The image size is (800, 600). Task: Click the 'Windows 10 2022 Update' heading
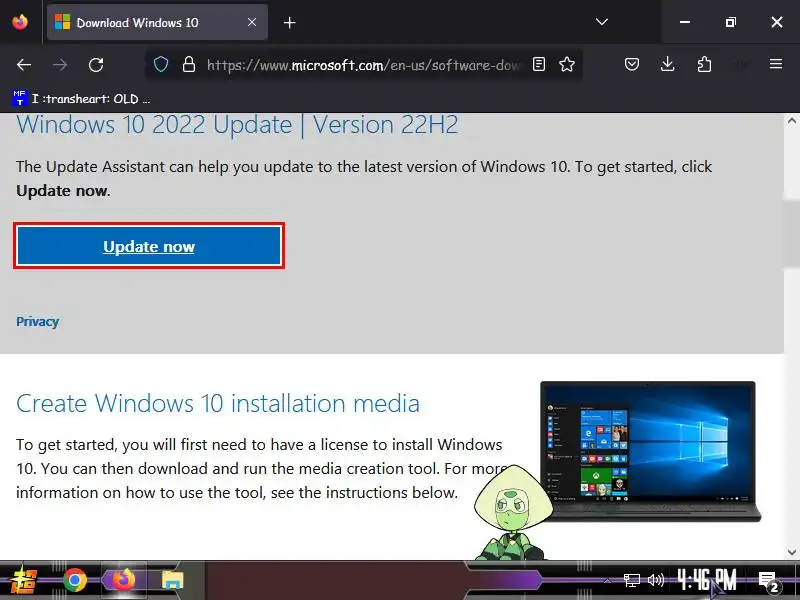(x=237, y=125)
